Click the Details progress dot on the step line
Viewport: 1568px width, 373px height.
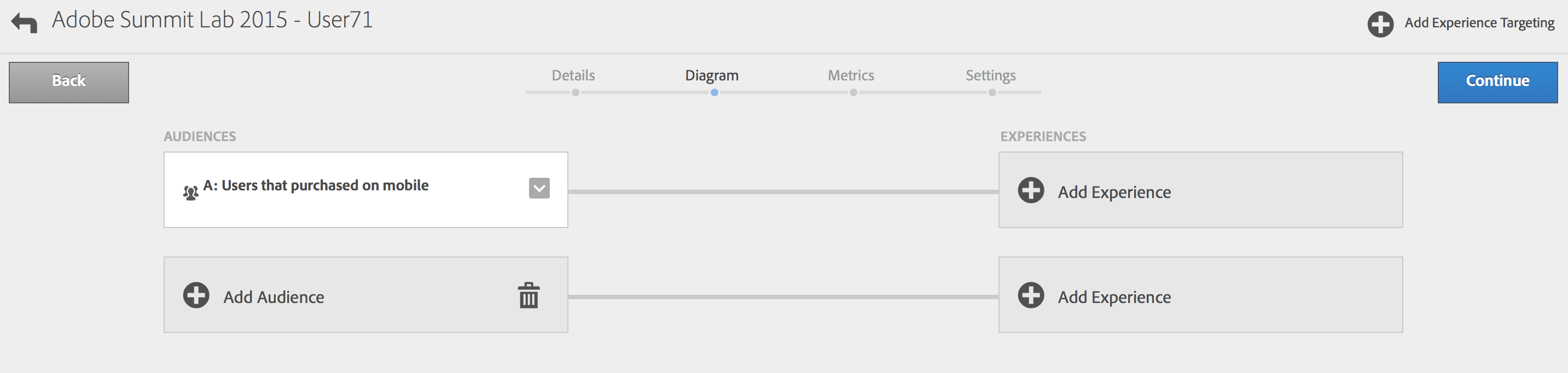pos(575,93)
